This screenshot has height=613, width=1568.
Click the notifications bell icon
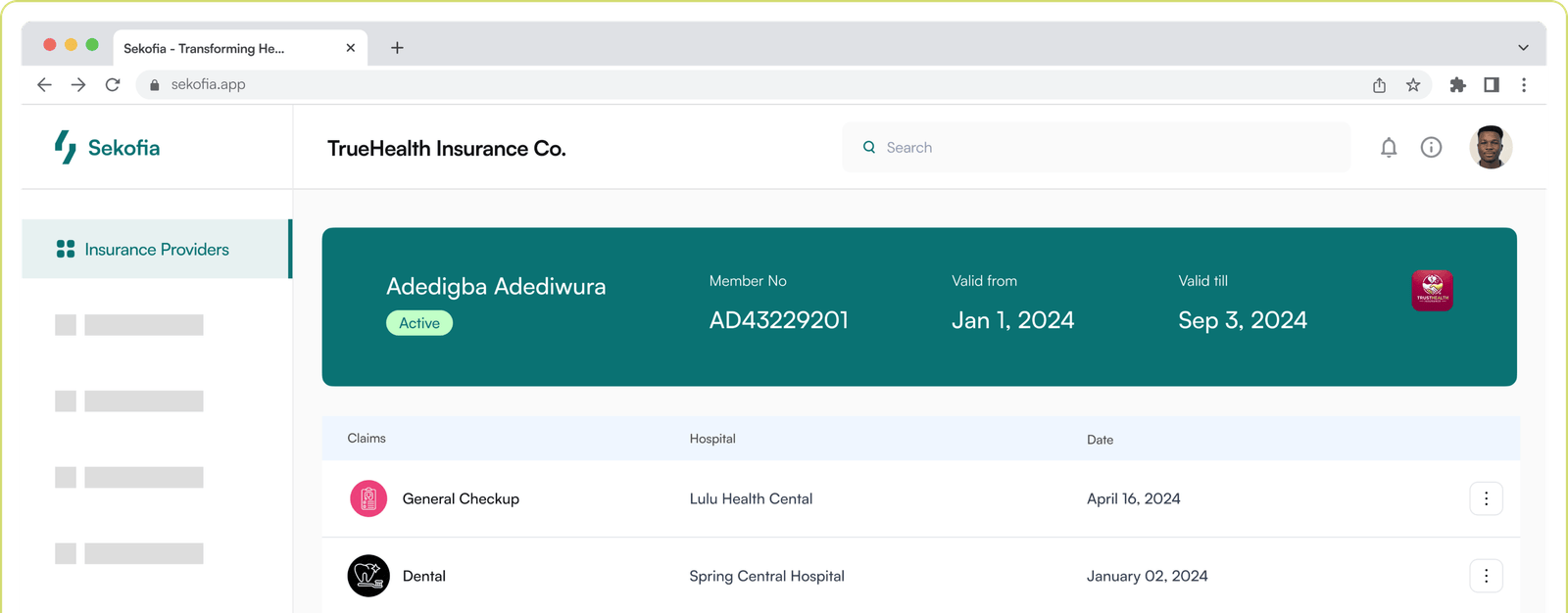point(1389,148)
